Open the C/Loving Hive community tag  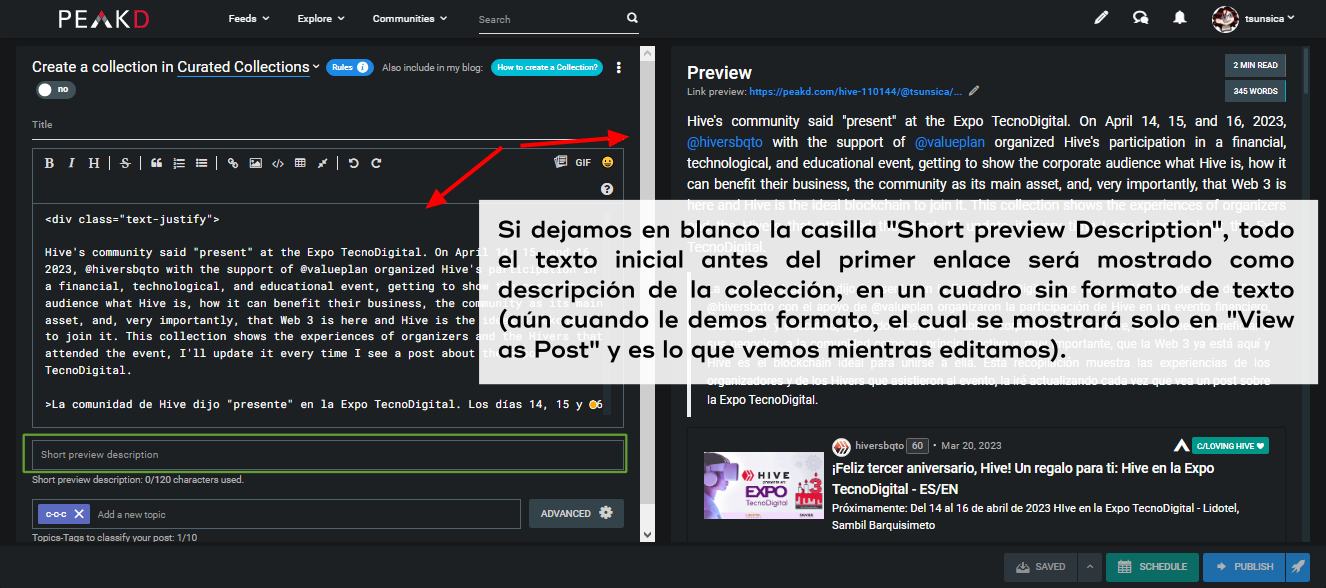click(x=1230, y=445)
